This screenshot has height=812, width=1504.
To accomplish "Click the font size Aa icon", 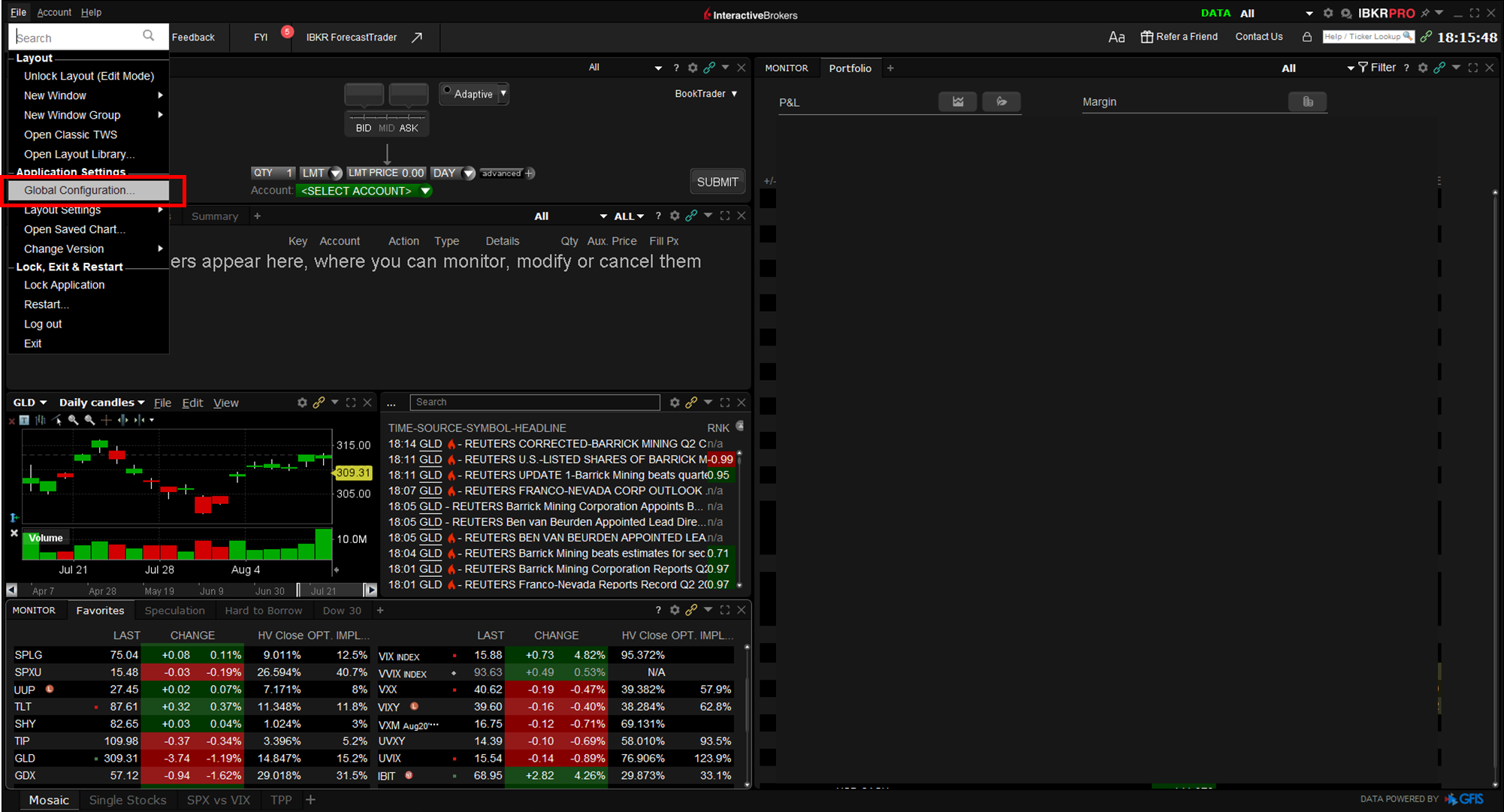I will pyautogui.click(x=1116, y=37).
